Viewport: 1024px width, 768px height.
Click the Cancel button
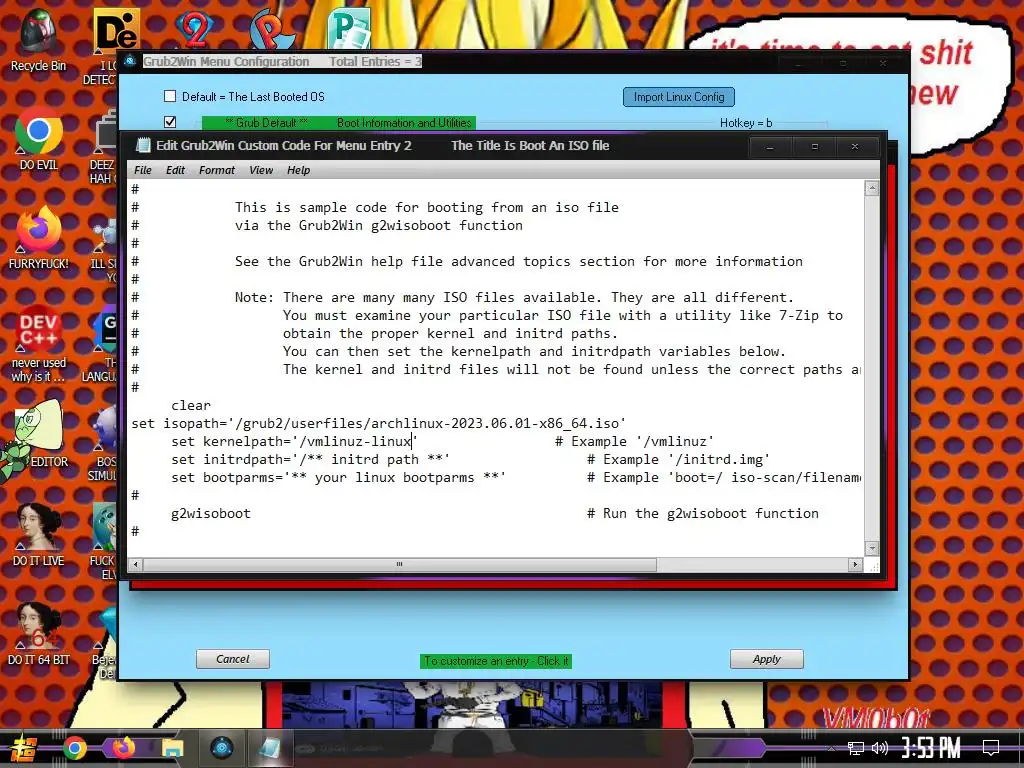(x=232, y=660)
